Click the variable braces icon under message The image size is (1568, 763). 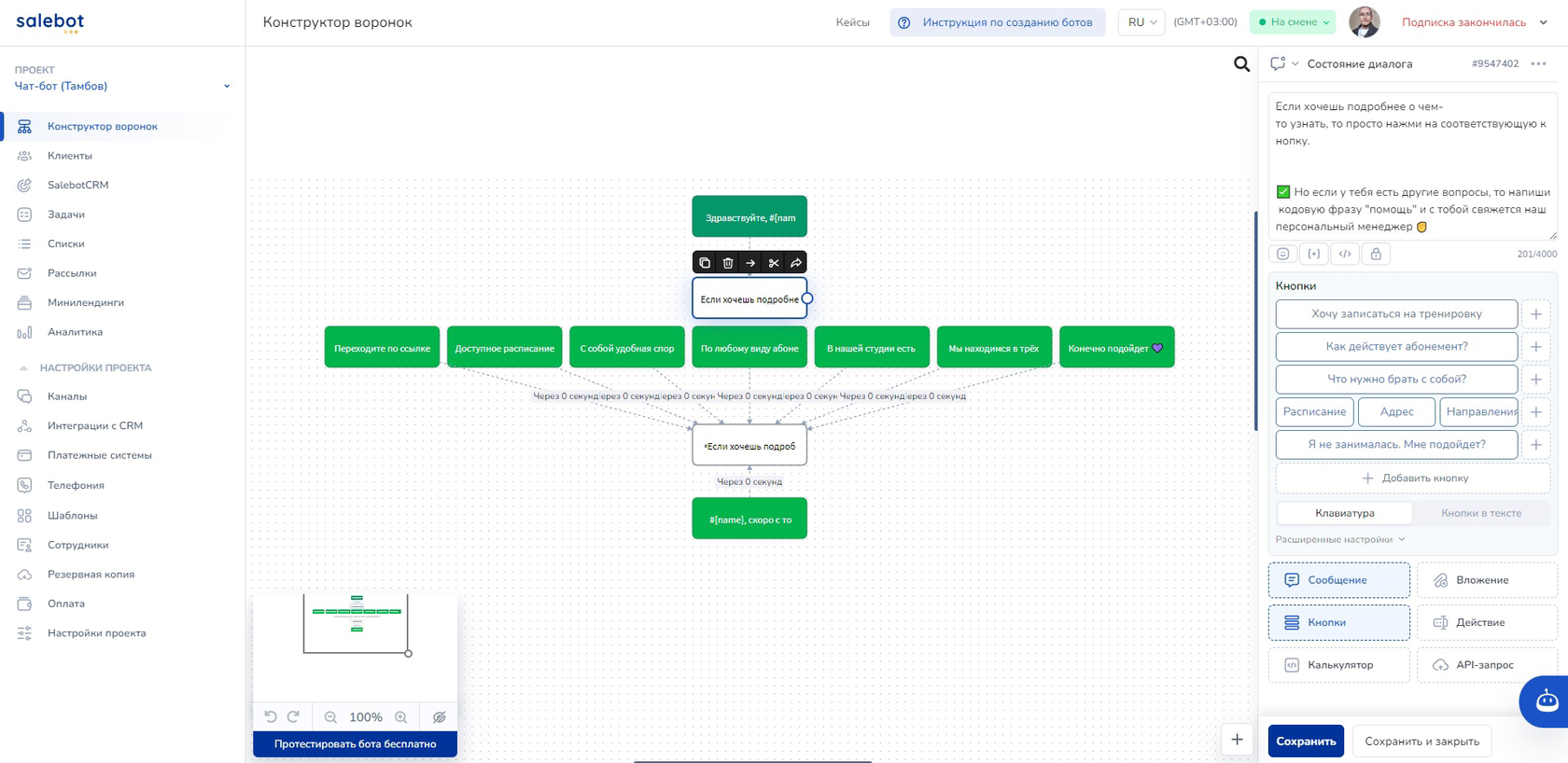(1314, 254)
